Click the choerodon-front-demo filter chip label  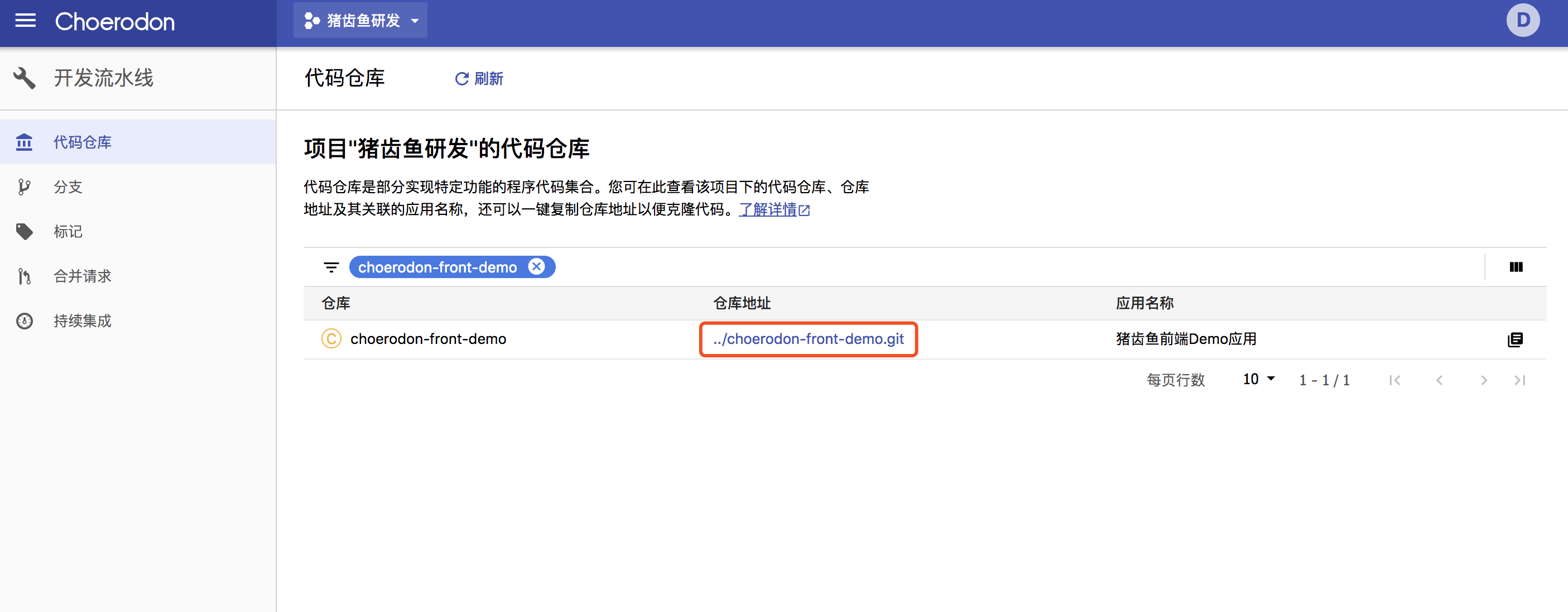437,267
